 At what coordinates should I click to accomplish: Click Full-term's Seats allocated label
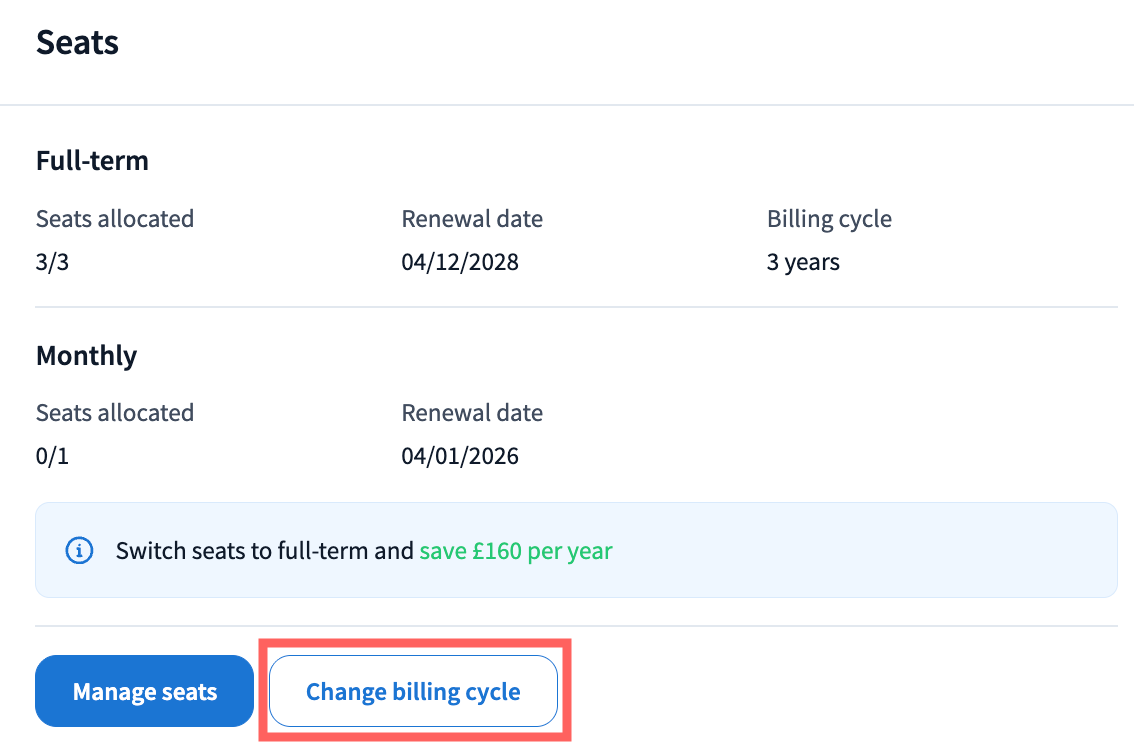115,219
